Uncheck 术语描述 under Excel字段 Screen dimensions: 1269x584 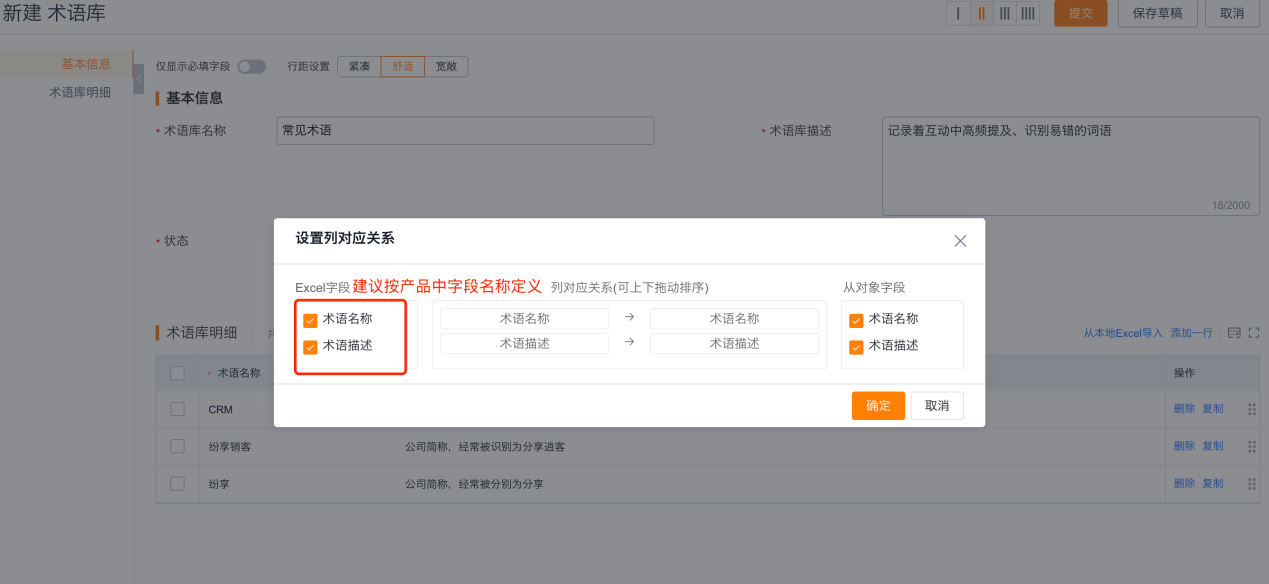tap(310, 347)
